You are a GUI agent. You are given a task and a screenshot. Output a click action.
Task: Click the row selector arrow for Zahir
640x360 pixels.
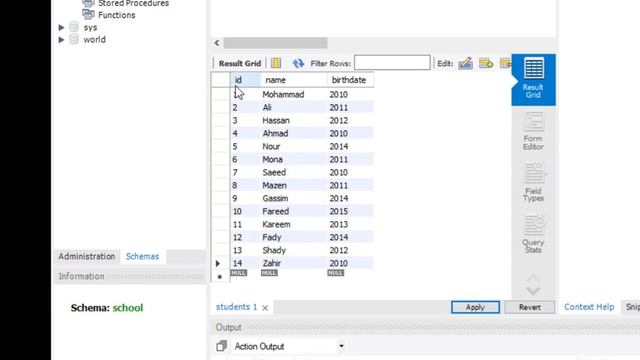(x=218, y=264)
